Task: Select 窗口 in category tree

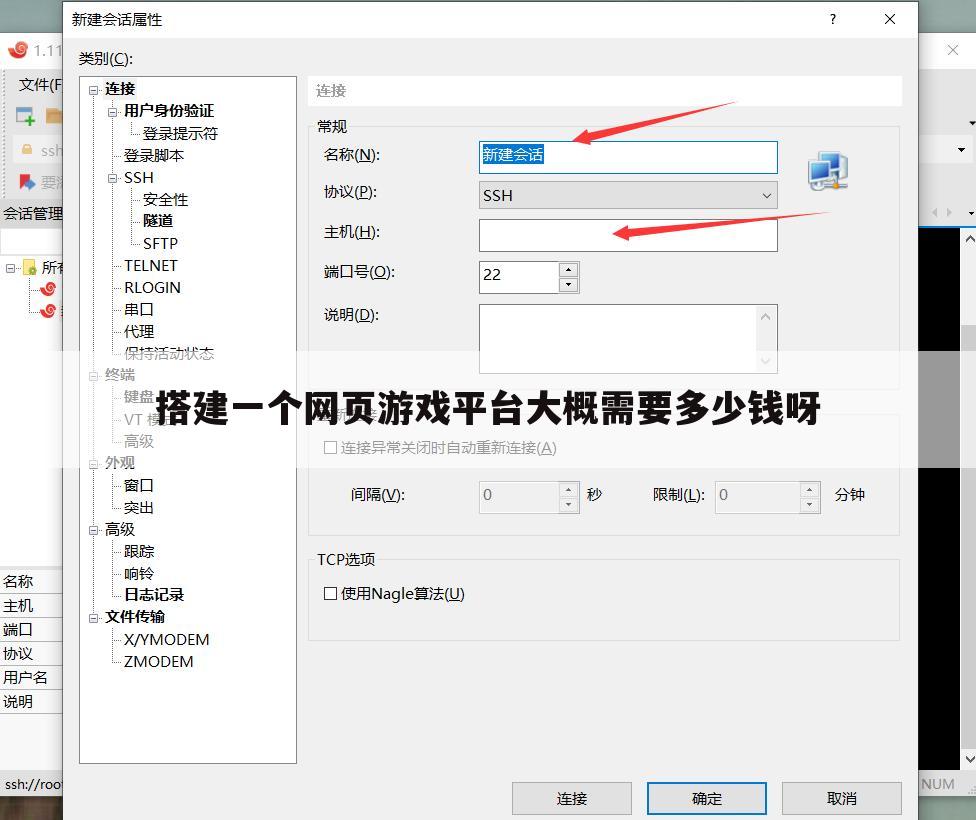Action: (x=139, y=486)
